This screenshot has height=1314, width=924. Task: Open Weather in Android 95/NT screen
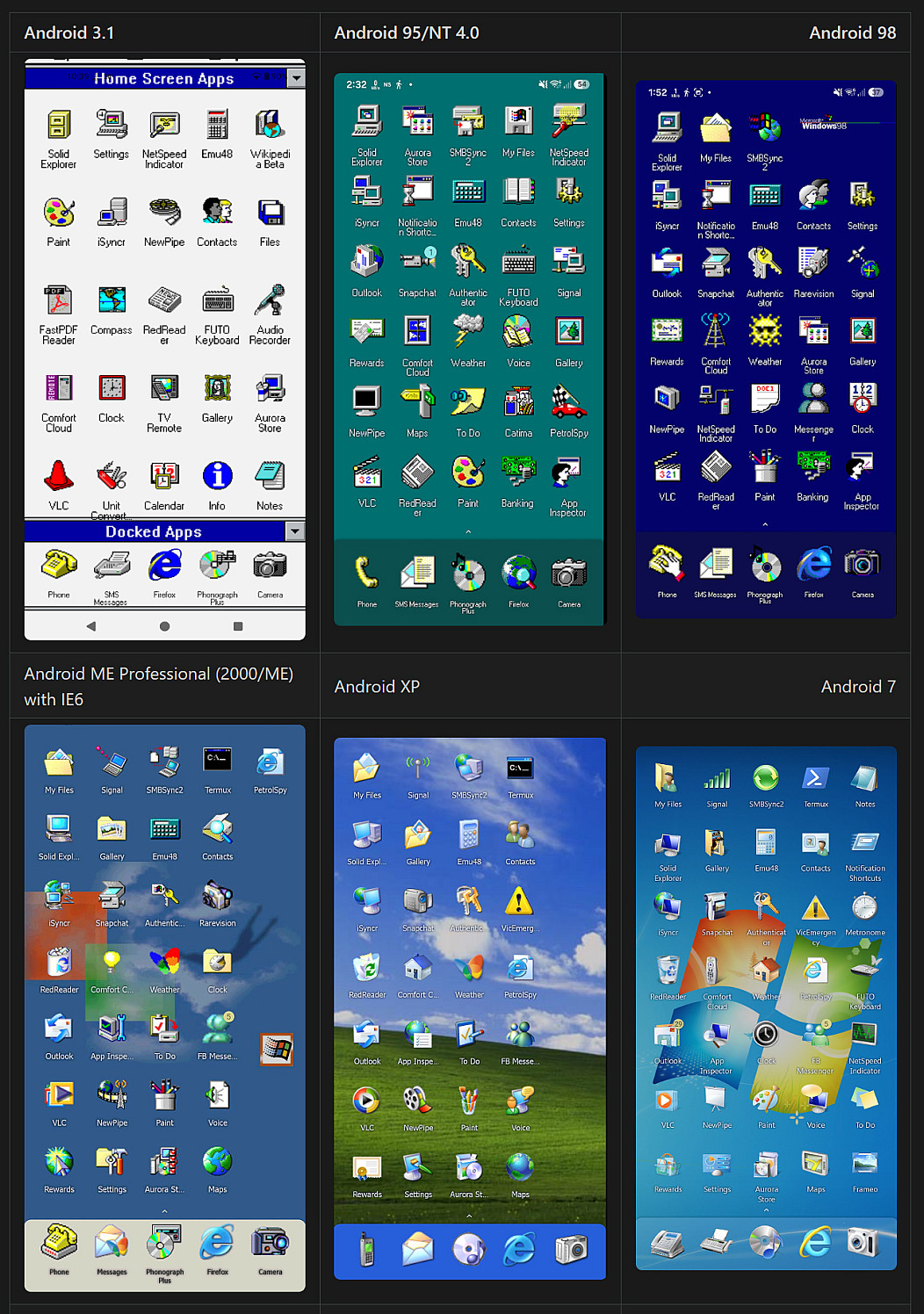(x=468, y=332)
